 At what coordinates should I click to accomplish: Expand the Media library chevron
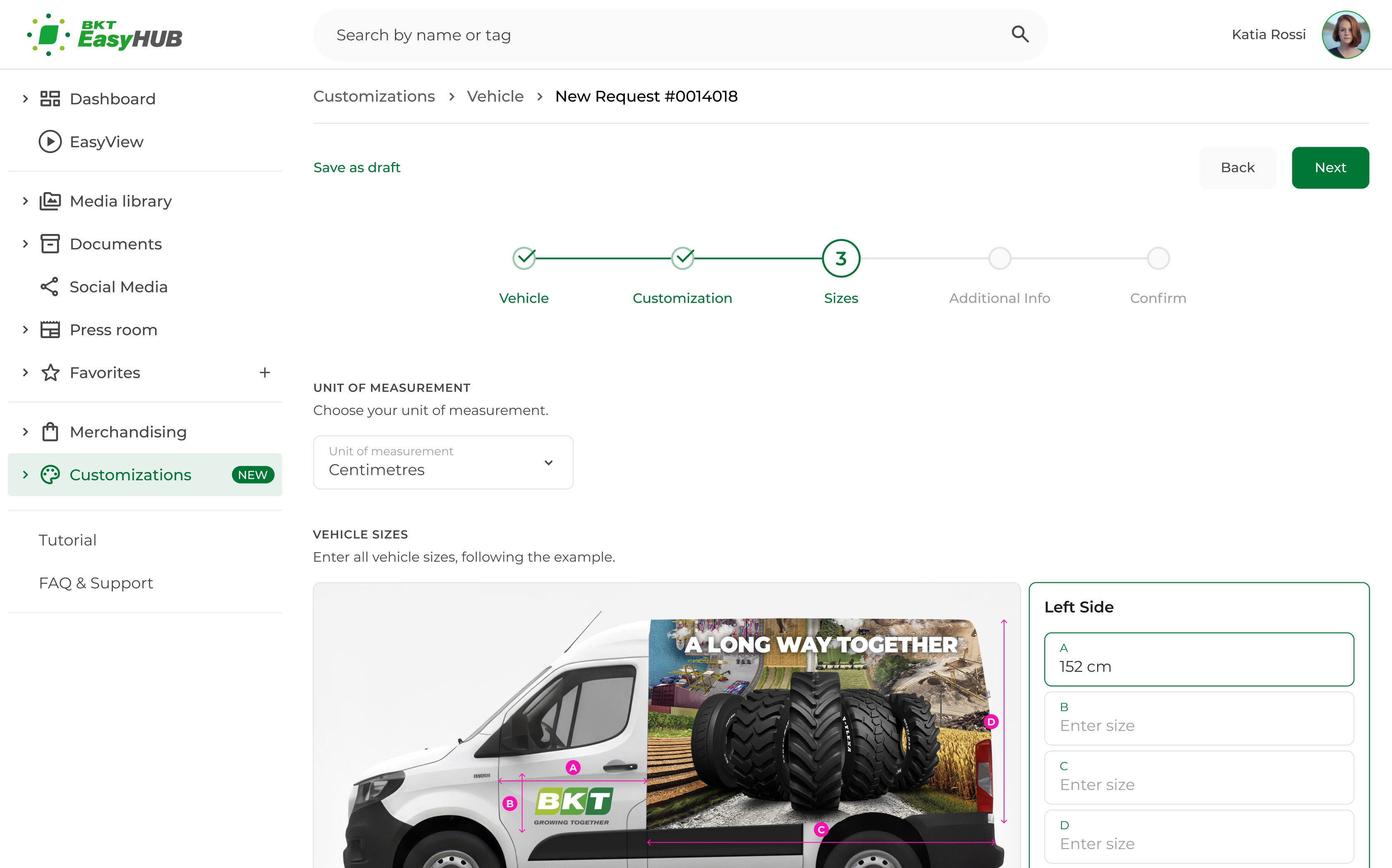[25, 201]
